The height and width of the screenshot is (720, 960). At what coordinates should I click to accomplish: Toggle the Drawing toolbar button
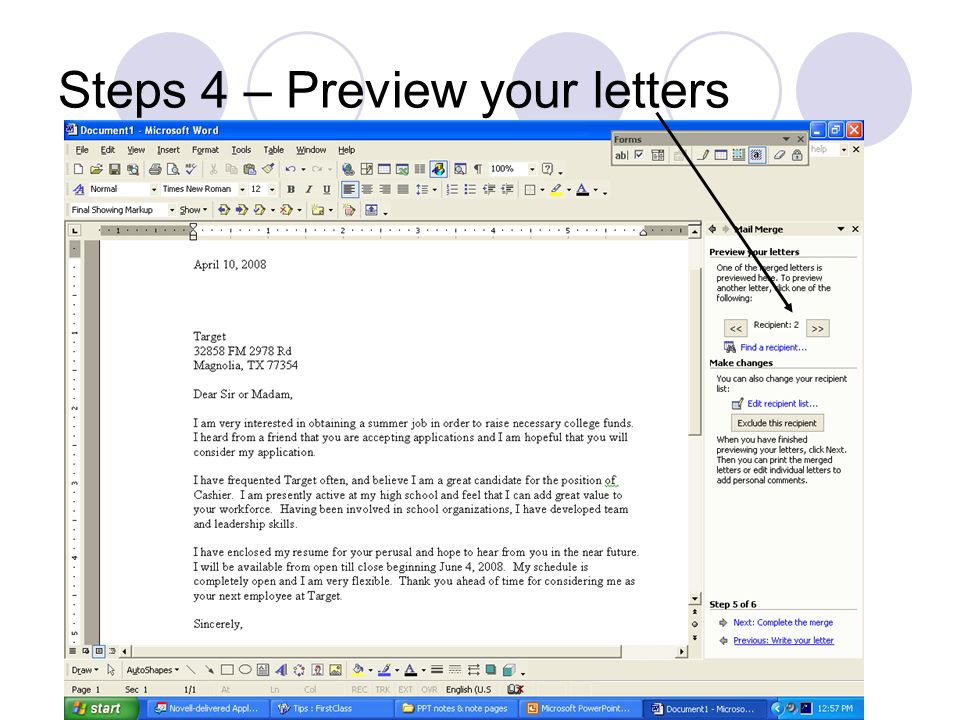pyautogui.click(x=438, y=169)
